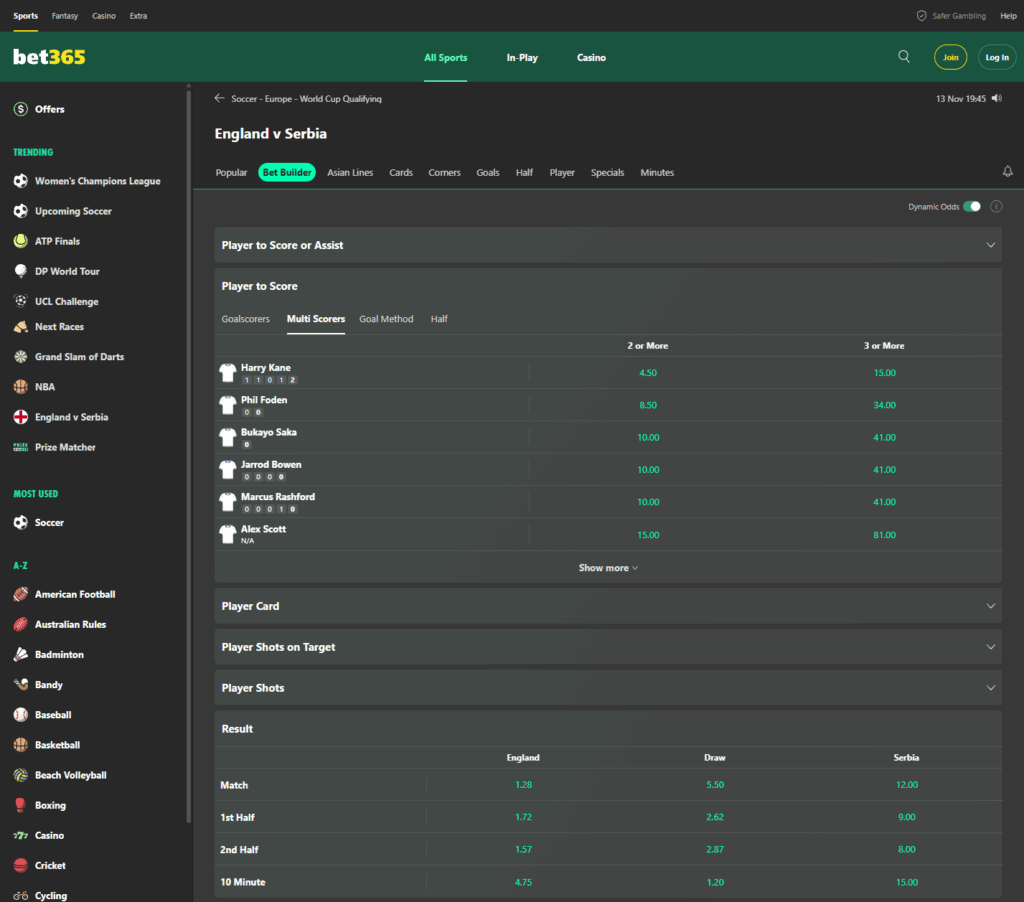Click the Join button
This screenshot has height=902, width=1024.
pos(950,57)
